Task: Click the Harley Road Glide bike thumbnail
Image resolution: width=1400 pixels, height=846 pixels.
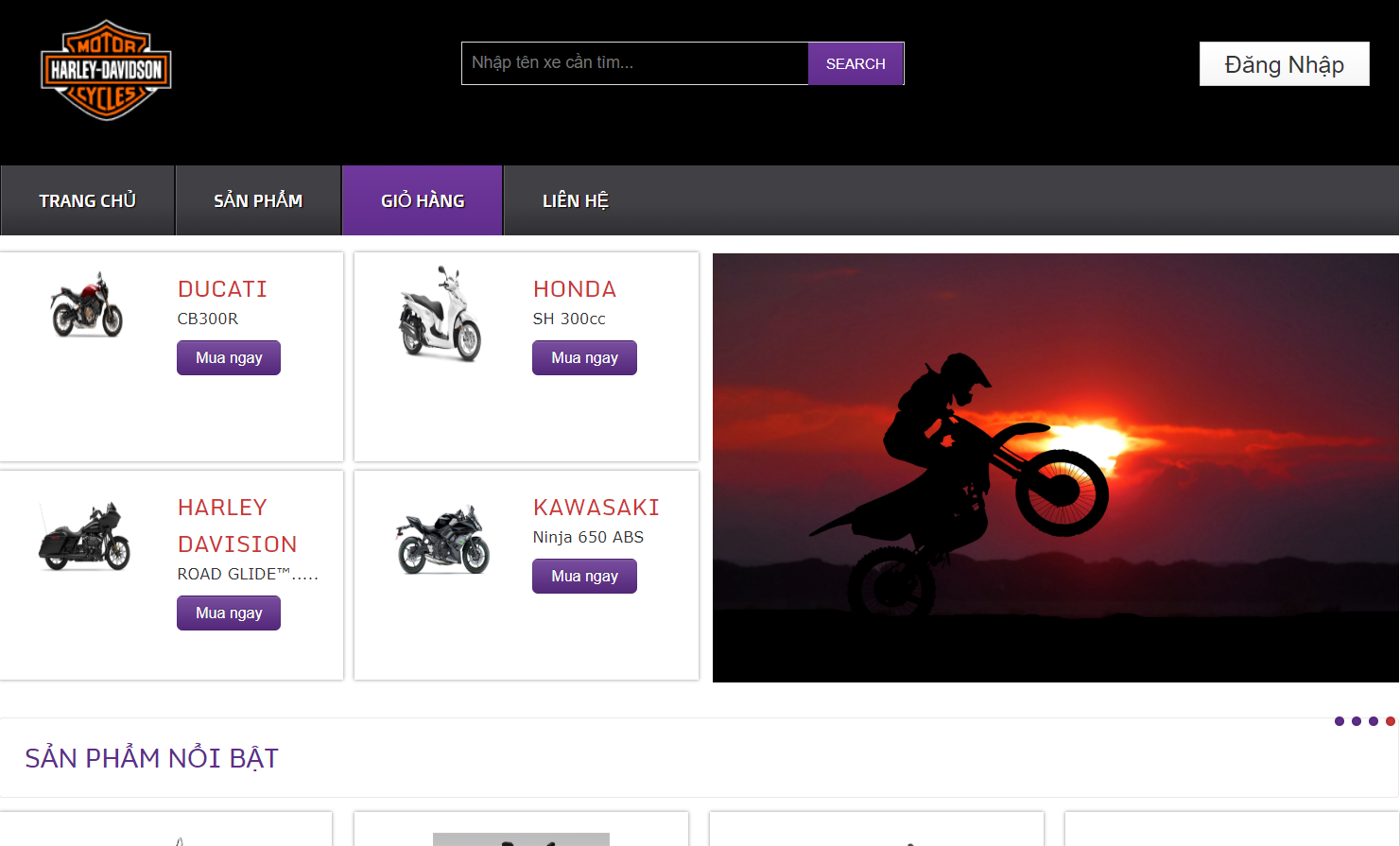Action: [x=84, y=536]
